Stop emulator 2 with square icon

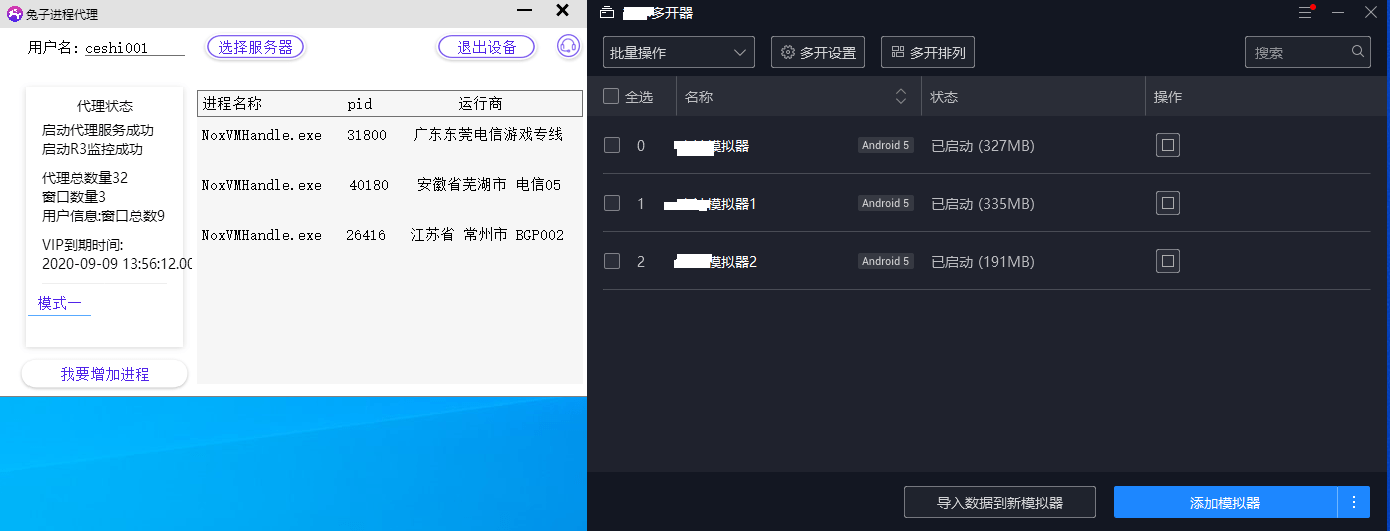pos(1167,261)
